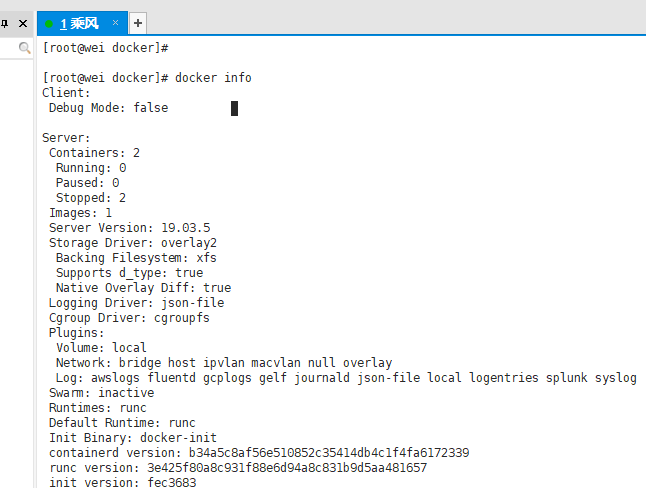Screen dimensions: 646x488
Task: Click 'Swarm: inactive' line
Action: (x=101, y=393)
